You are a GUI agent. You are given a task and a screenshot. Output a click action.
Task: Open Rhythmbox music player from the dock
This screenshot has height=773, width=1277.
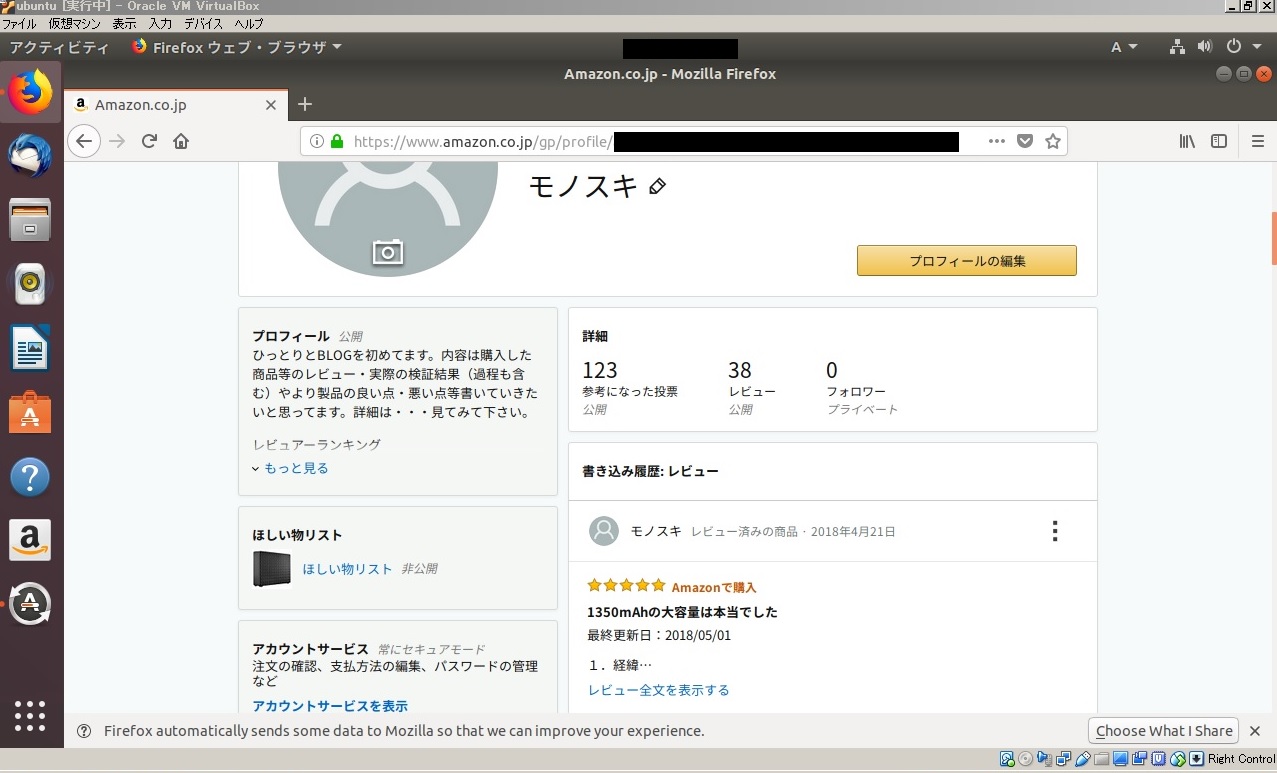coord(31,284)
